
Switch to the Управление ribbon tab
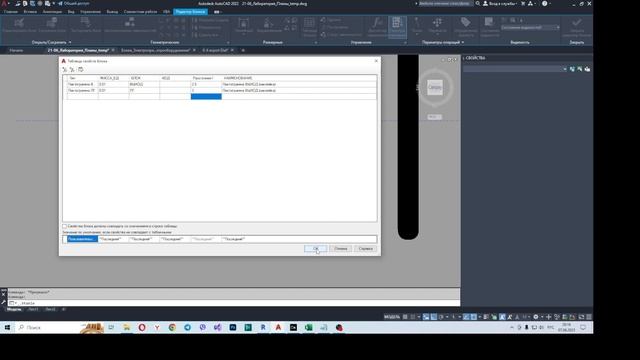(91, 12)
